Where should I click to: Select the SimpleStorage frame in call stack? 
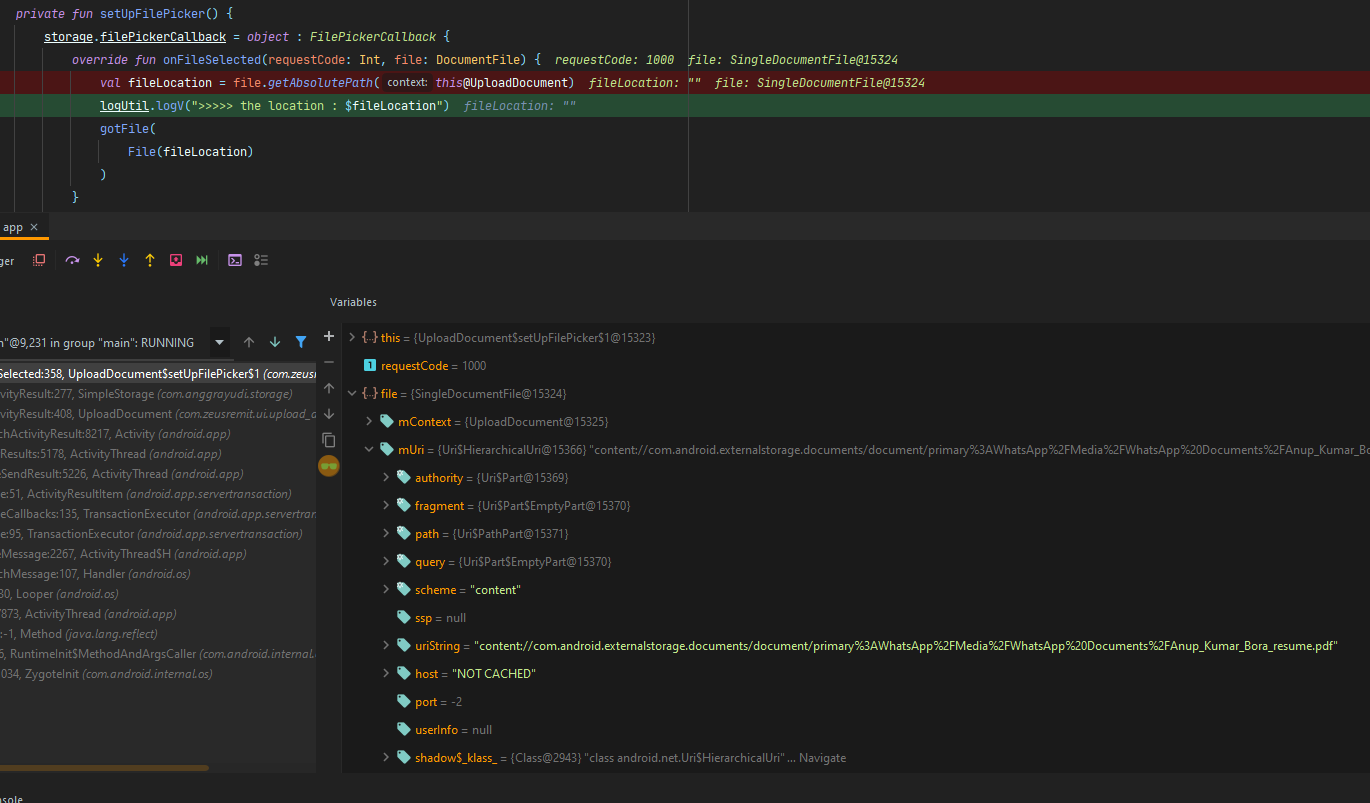tap(120, 393)
